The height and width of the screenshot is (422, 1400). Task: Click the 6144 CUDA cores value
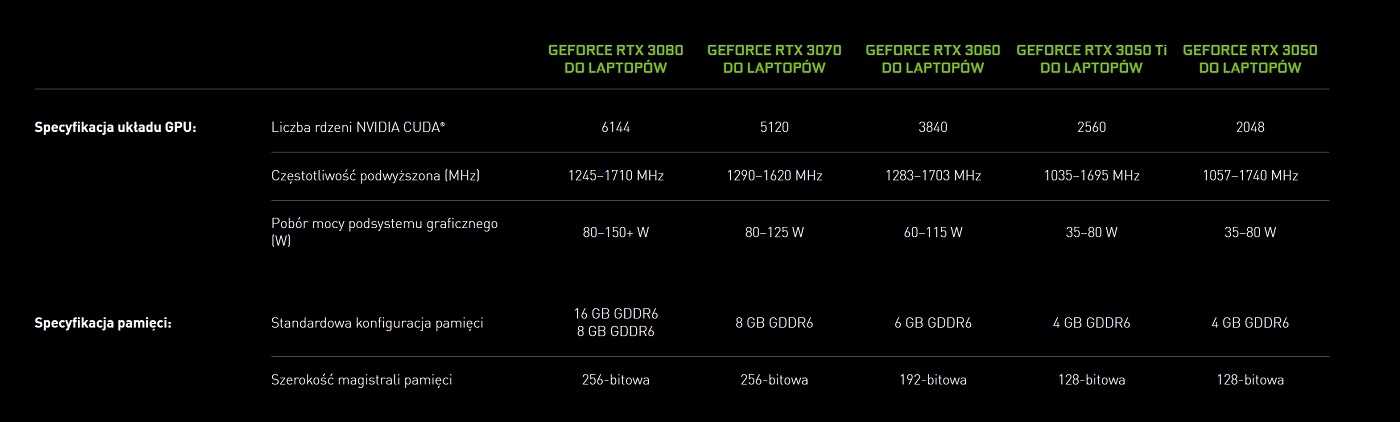pos(616,127)
